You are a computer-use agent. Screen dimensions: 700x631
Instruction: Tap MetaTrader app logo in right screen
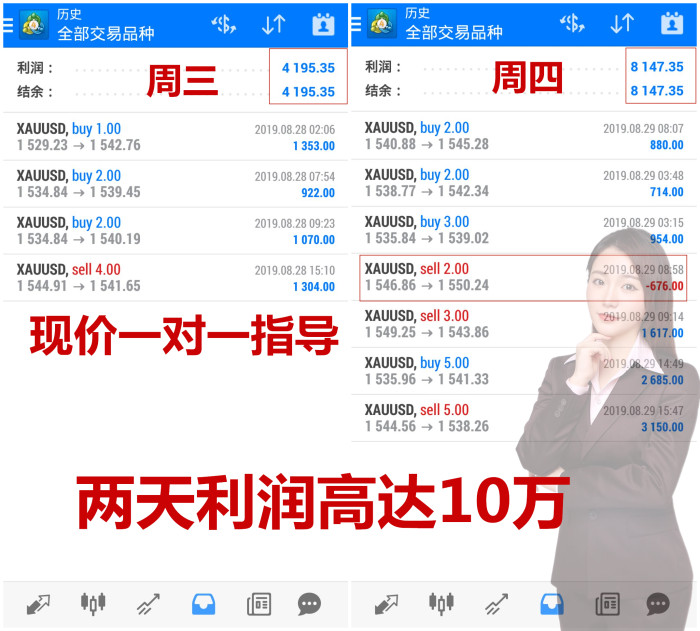pos(382,24)
